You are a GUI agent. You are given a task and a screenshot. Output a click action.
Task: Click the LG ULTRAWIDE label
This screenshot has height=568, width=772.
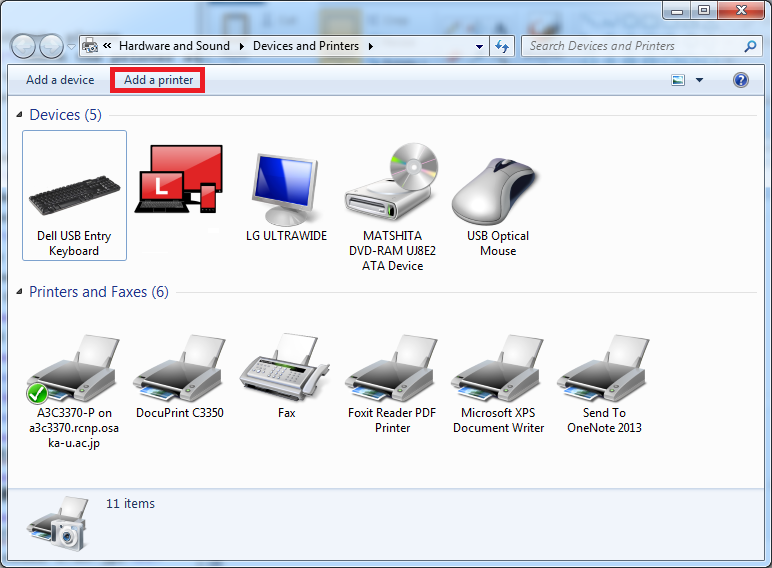pos(286,236)
